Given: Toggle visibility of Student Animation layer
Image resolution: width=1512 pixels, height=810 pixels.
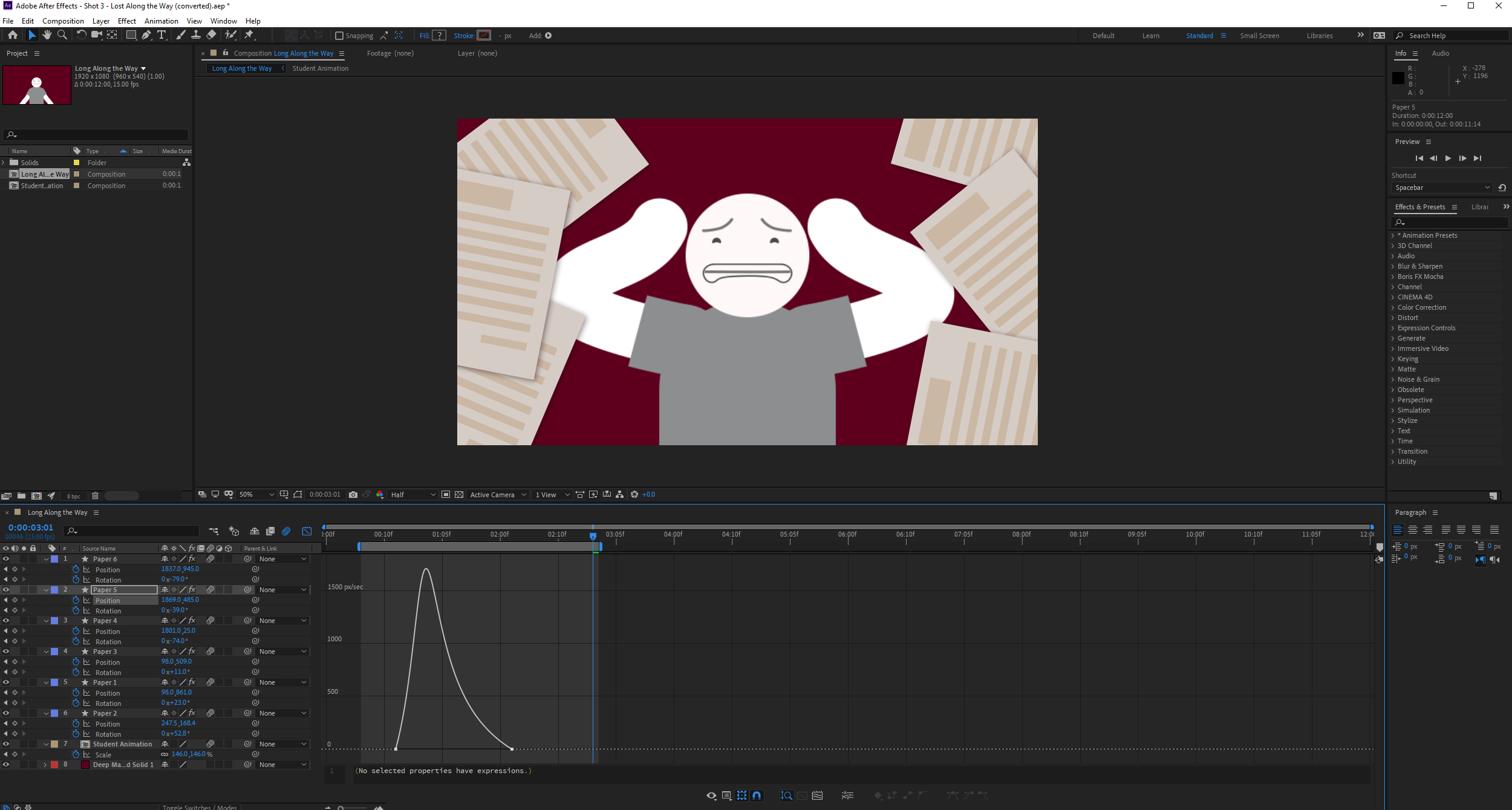Looking at the screenshot, I should pos(6,744).
